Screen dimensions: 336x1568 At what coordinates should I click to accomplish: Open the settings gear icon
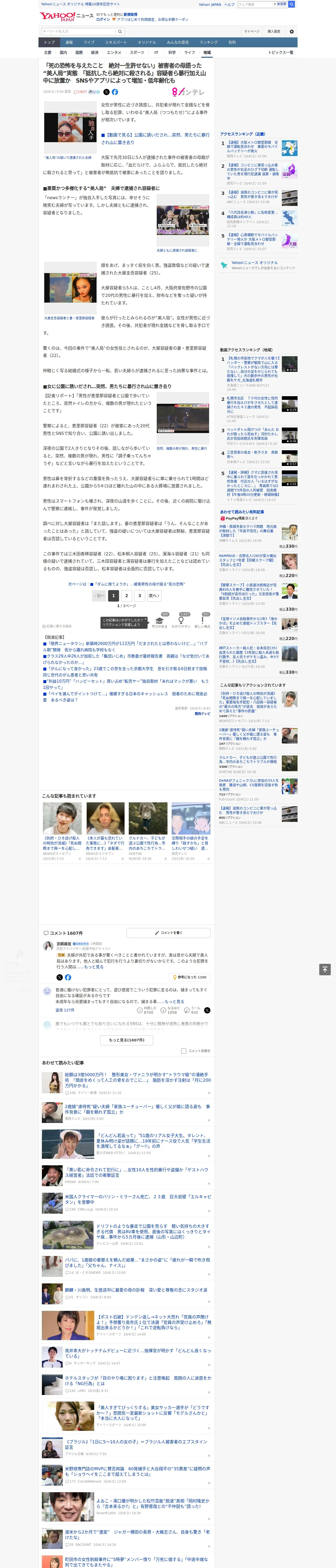tap(292, 31)
